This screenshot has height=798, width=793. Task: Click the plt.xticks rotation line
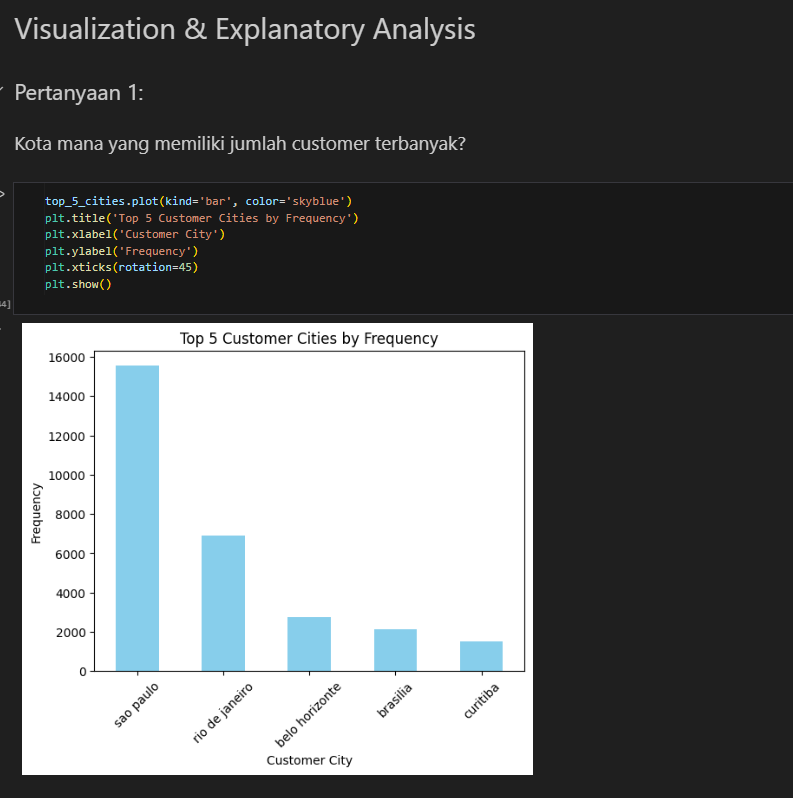[121, 268]
